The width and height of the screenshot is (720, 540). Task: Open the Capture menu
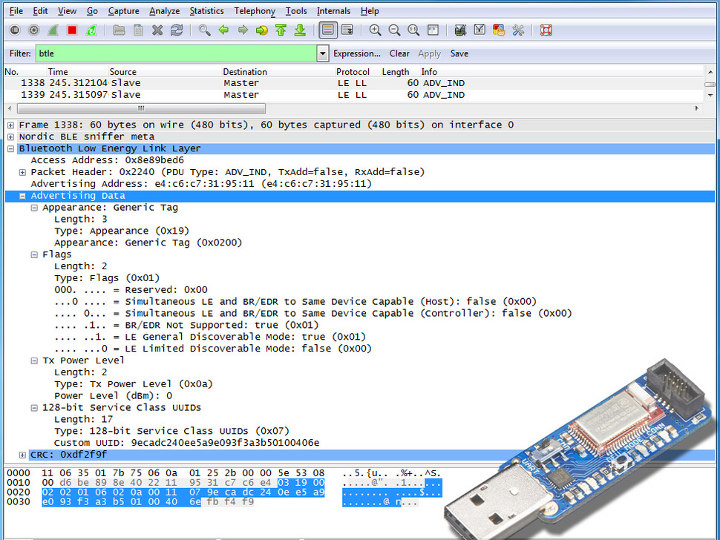pyautogui.click(x=124, y=11)
